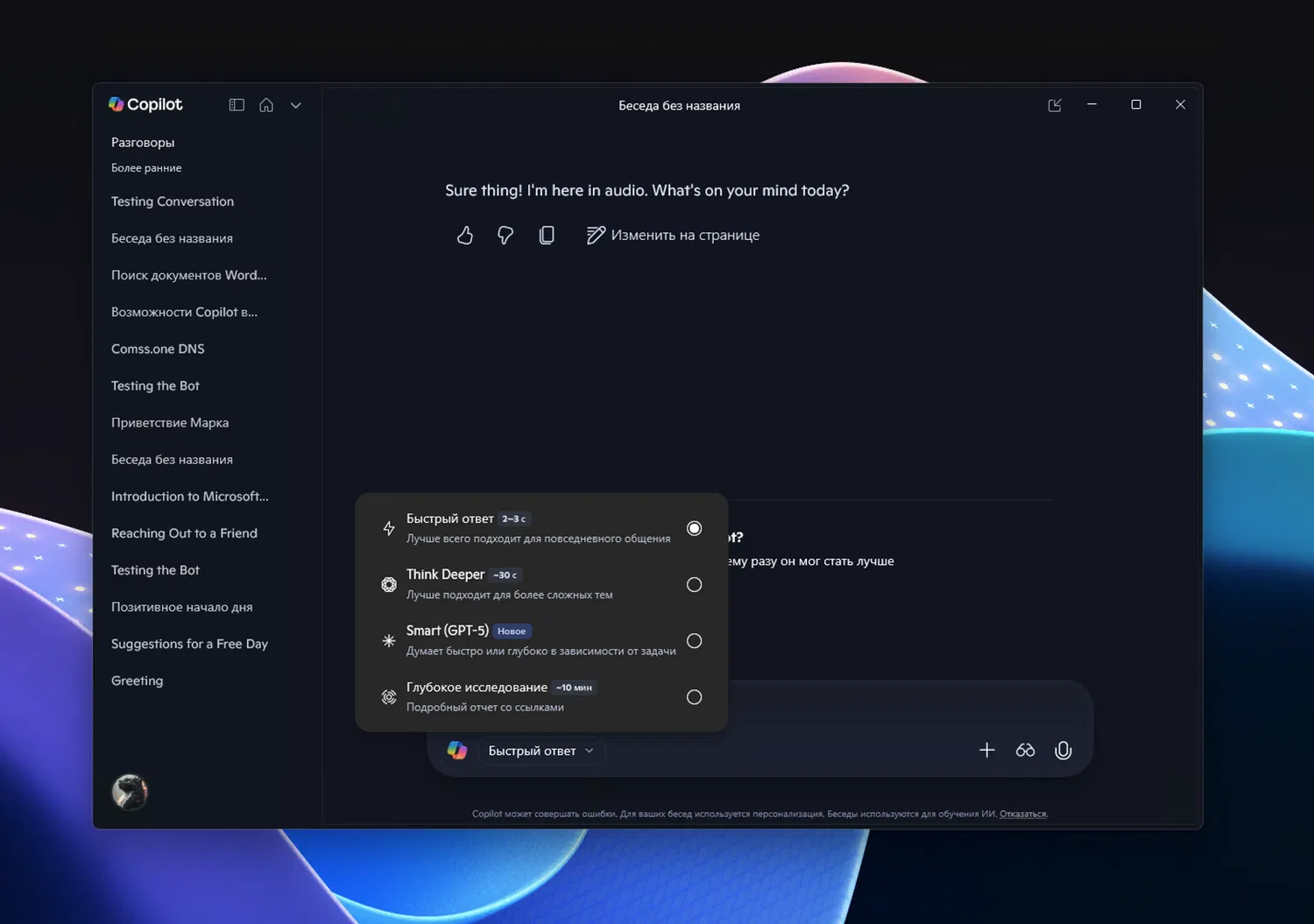This screenshot has width=1314, height=924.
Task: Click the 'Sure thing! I'm here in audio' response
Action: click(x=647, y=190)
